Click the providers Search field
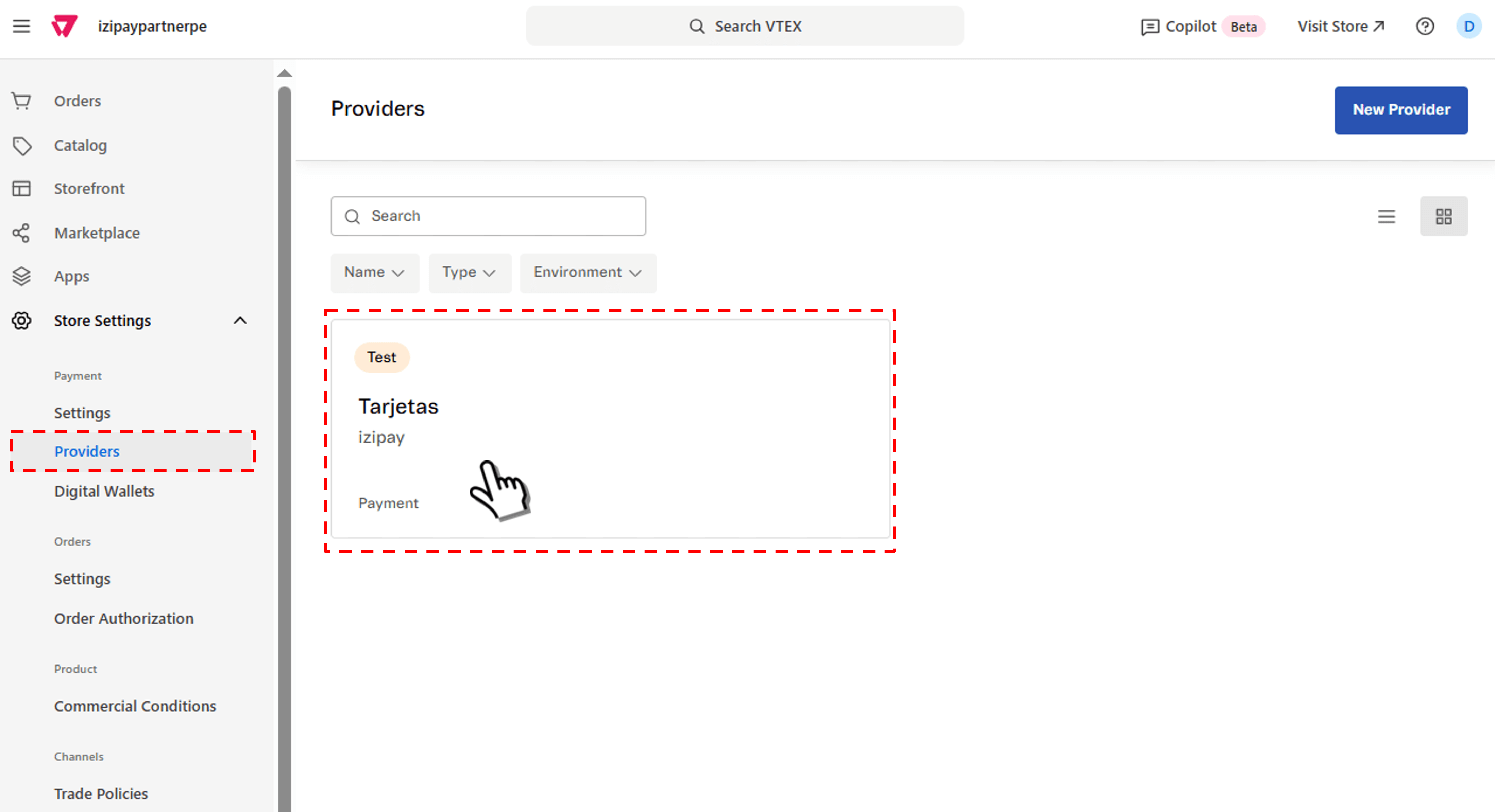 [x=488, y=216]
